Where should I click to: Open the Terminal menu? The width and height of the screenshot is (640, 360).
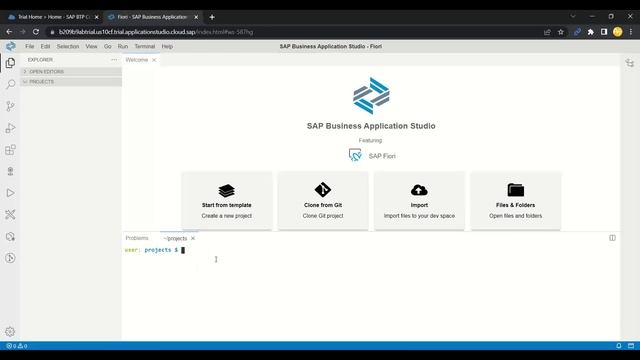pos(145,47)
